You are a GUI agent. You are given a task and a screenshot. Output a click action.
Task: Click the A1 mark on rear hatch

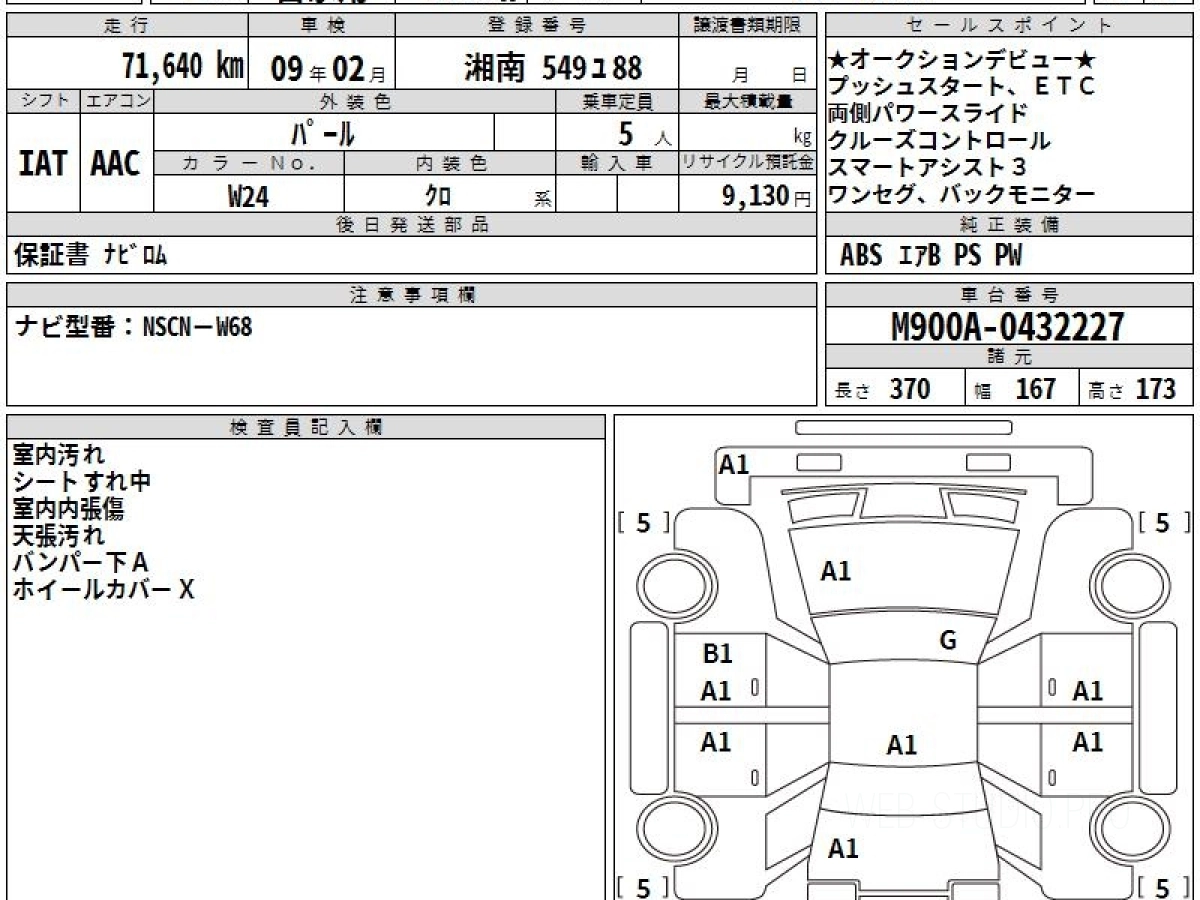click(843, 849)
